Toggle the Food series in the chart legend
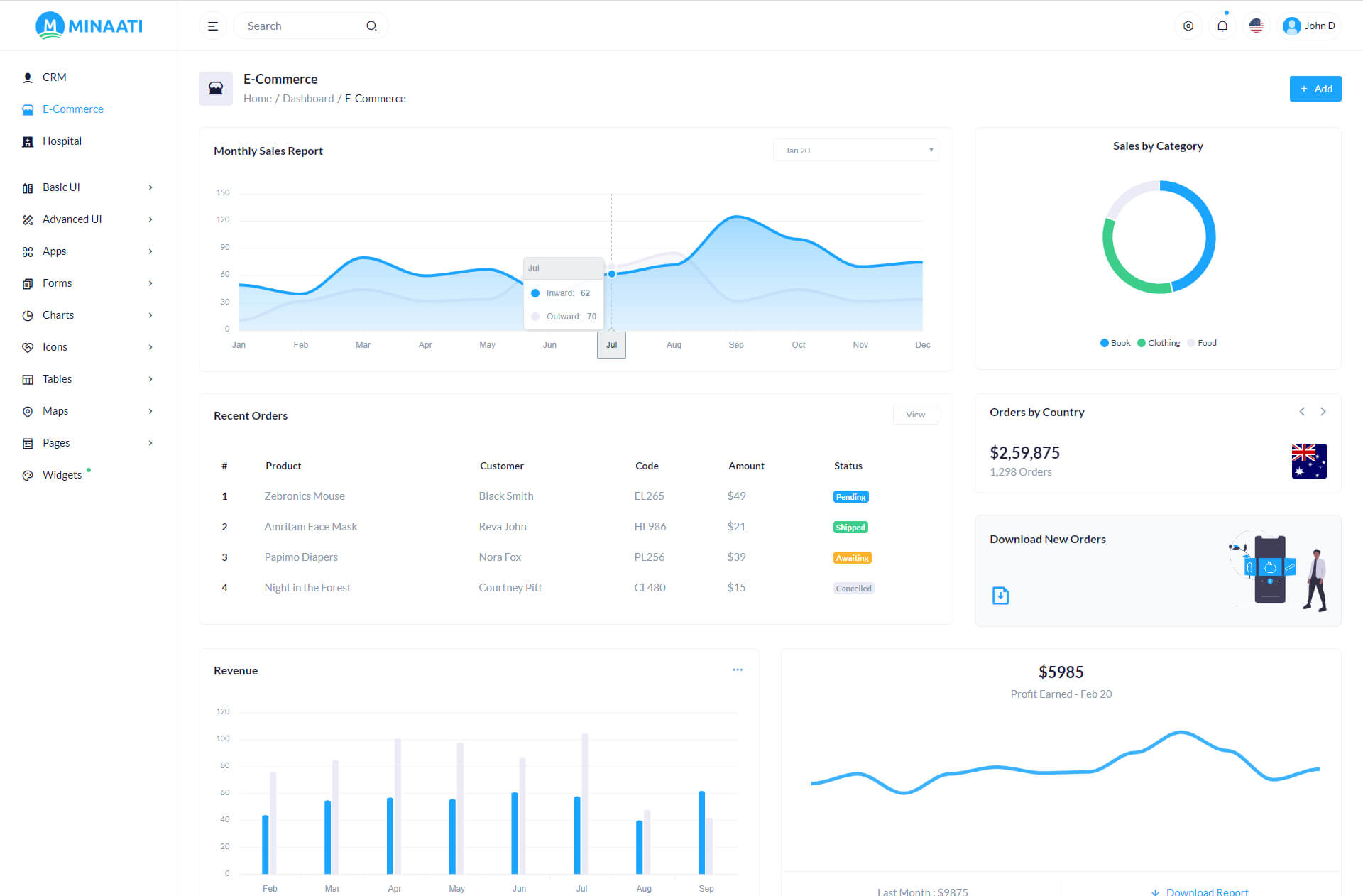This screenshot has height=896, width=1363. click(x=1202, y=343)
